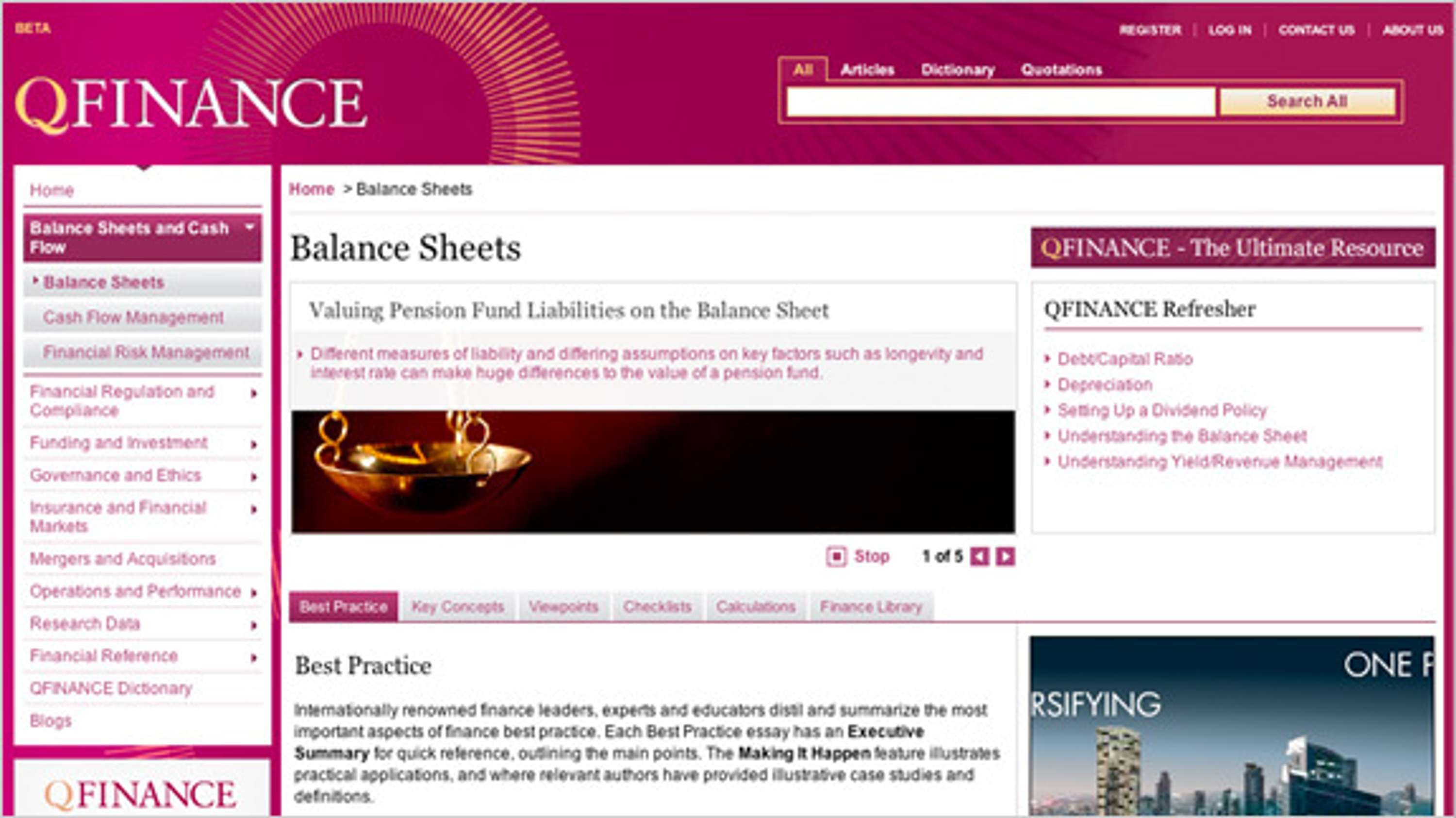Click the Stop slideshow text

click(872, 556)
